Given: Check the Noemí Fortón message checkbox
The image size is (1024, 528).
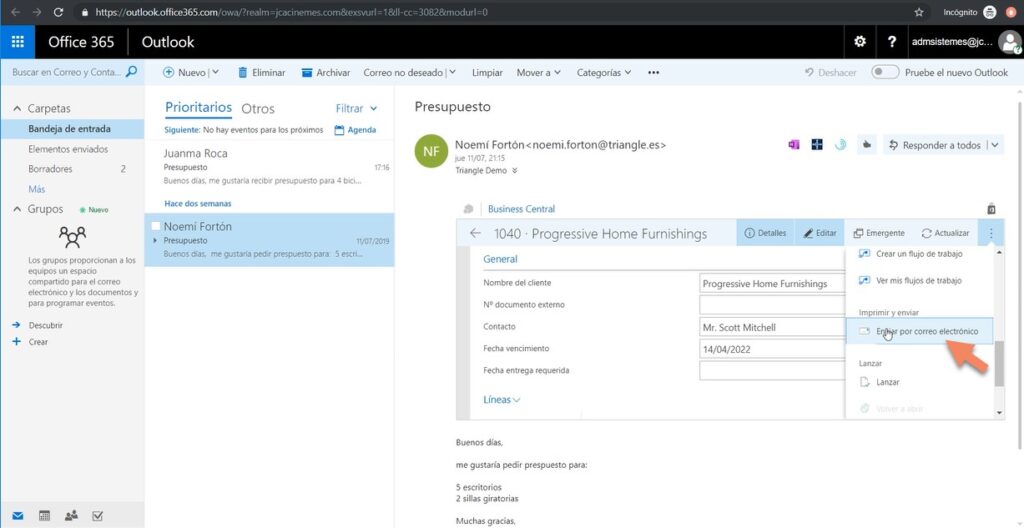Looking at the screenshot, I should tap(155, 227).
